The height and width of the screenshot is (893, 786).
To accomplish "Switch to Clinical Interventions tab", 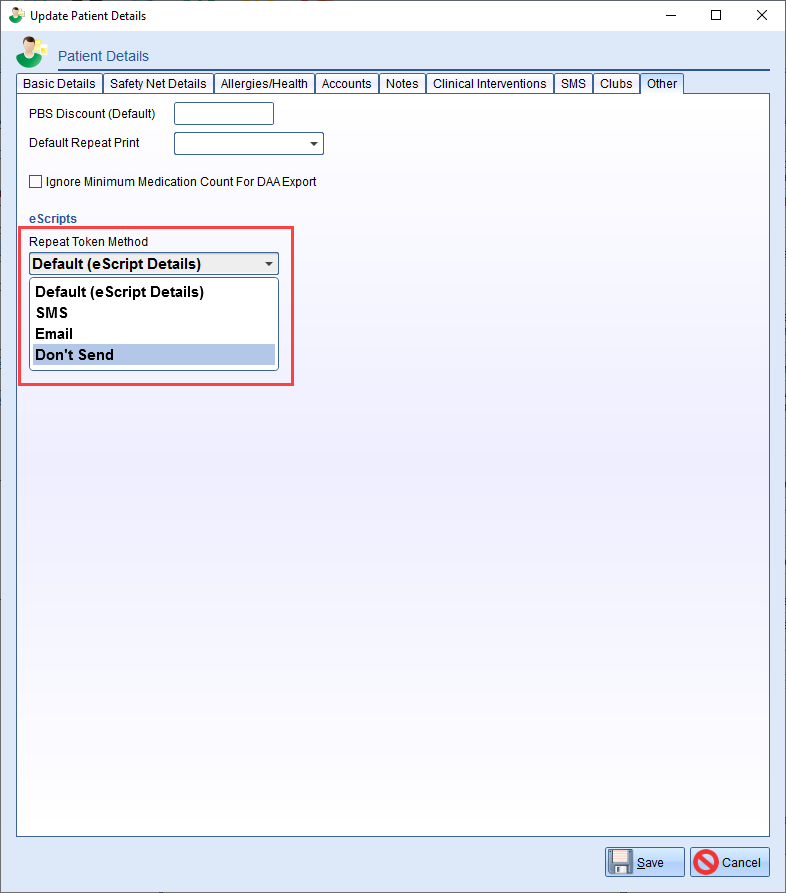I will [x=489, y=84].
